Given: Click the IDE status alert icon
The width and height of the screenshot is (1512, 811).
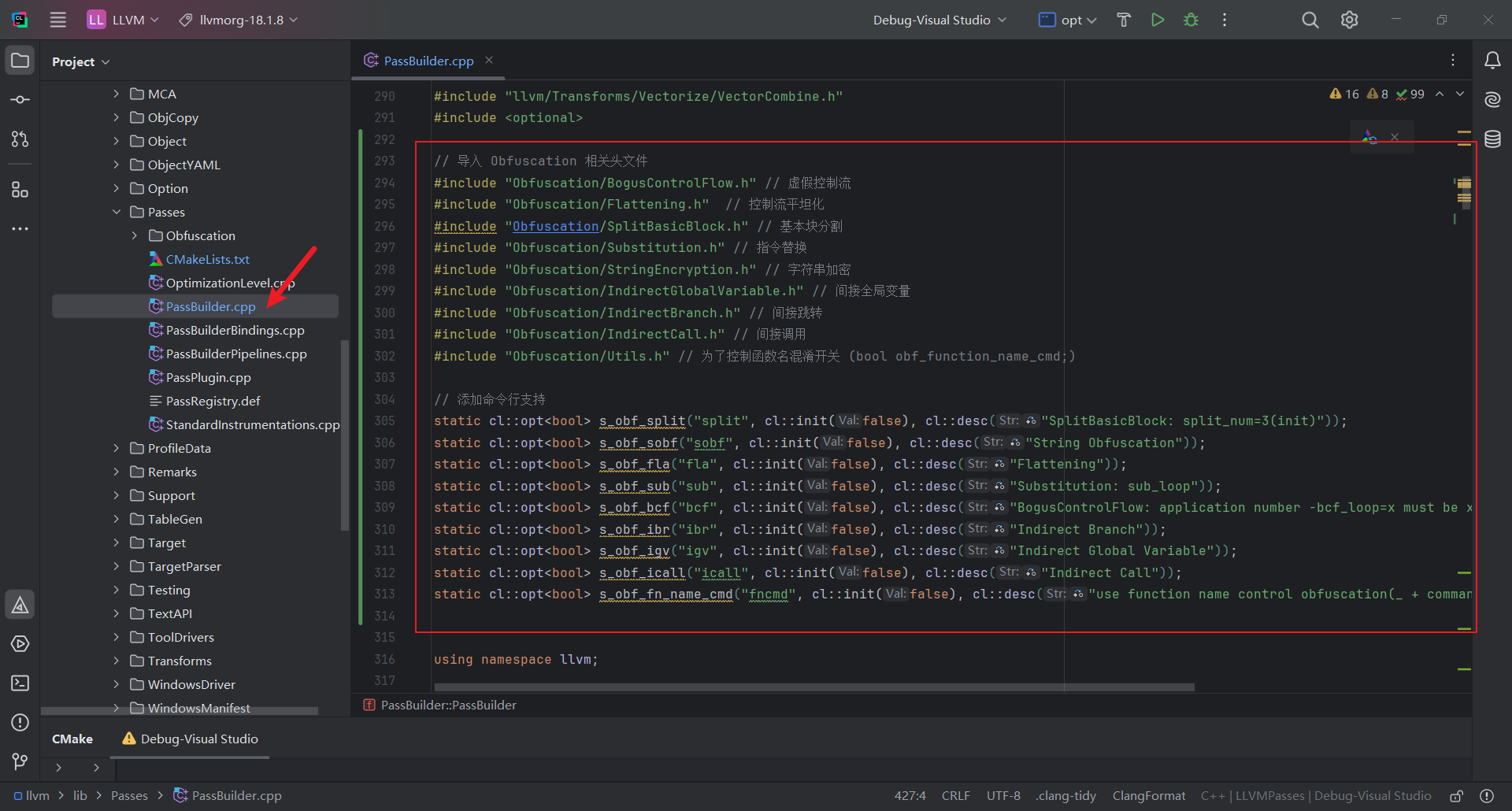Looking at the screenshot, I should [1487, 796].
